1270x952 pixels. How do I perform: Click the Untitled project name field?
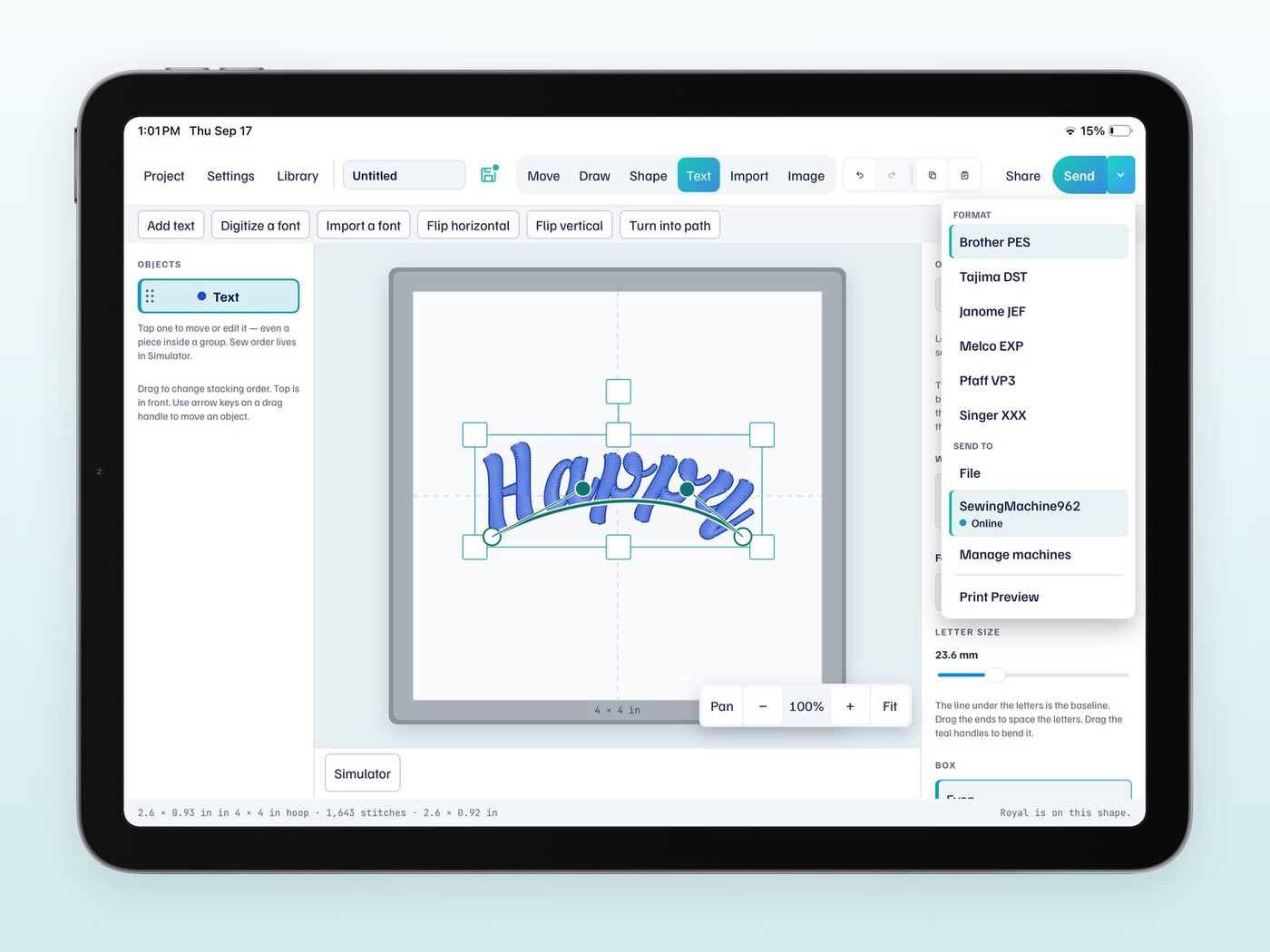[x=404, y=176]
